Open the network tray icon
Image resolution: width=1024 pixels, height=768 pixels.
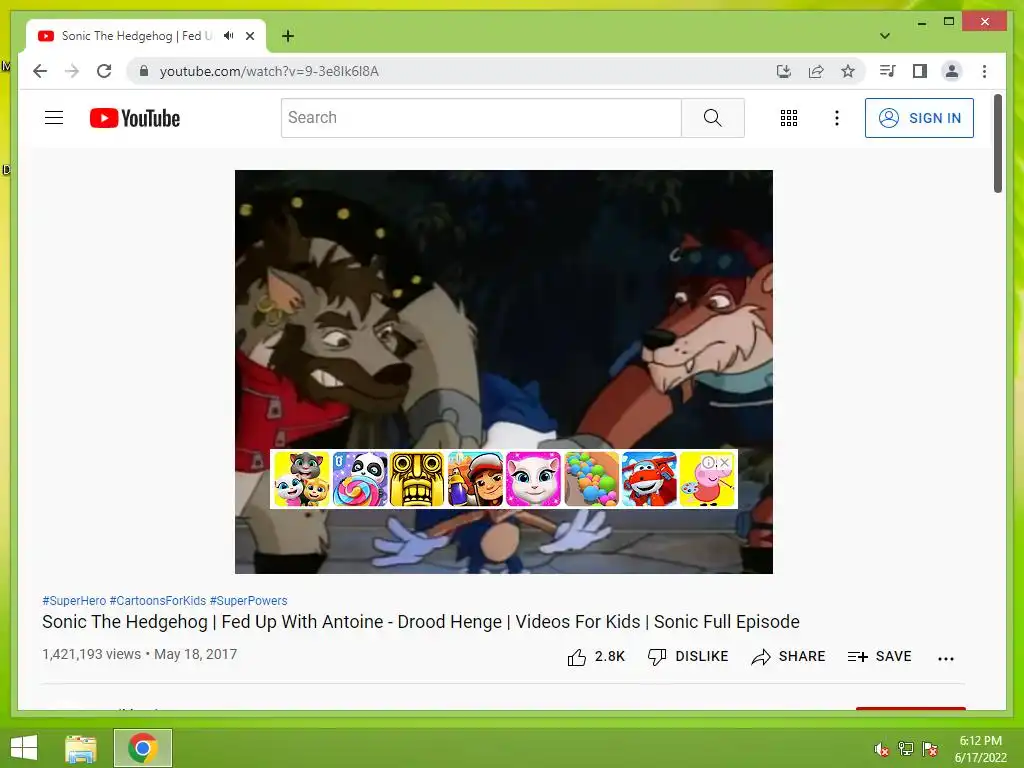pos(906,749)
